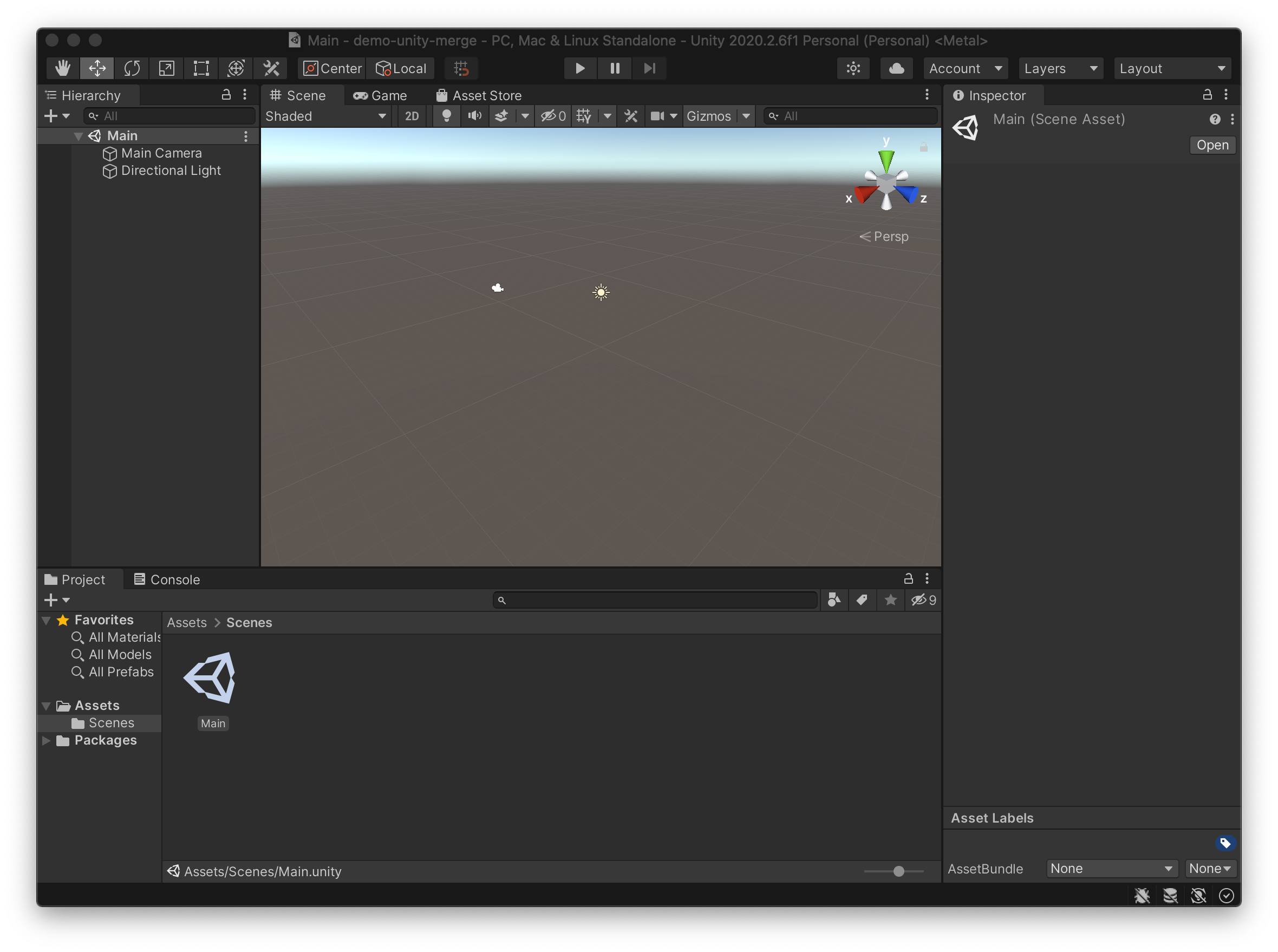The image size is (1278, 952).
Task: Mute scene view audio
Action: click(x=474, y=116)
